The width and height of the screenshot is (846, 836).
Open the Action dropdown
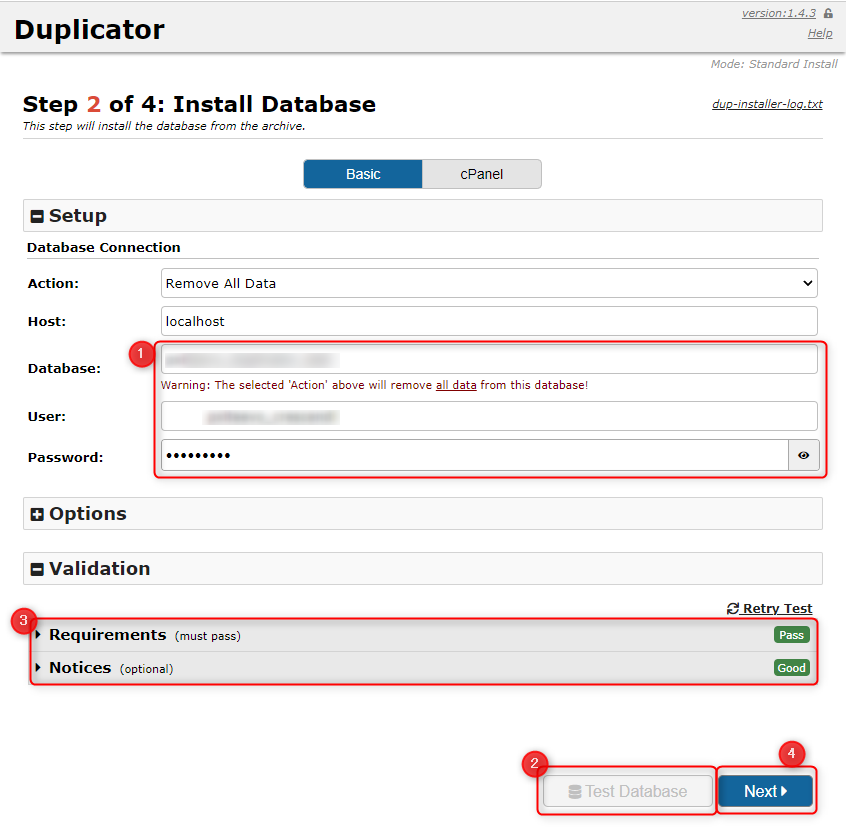(x=489, y=283)
